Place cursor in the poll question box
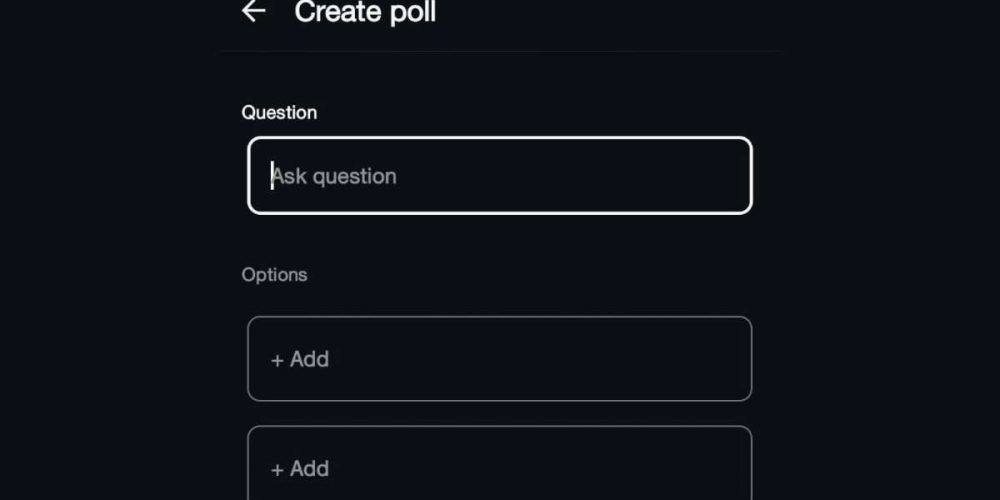The height and width of the screenshot is (500, 1000). click(x=499, y=176)
